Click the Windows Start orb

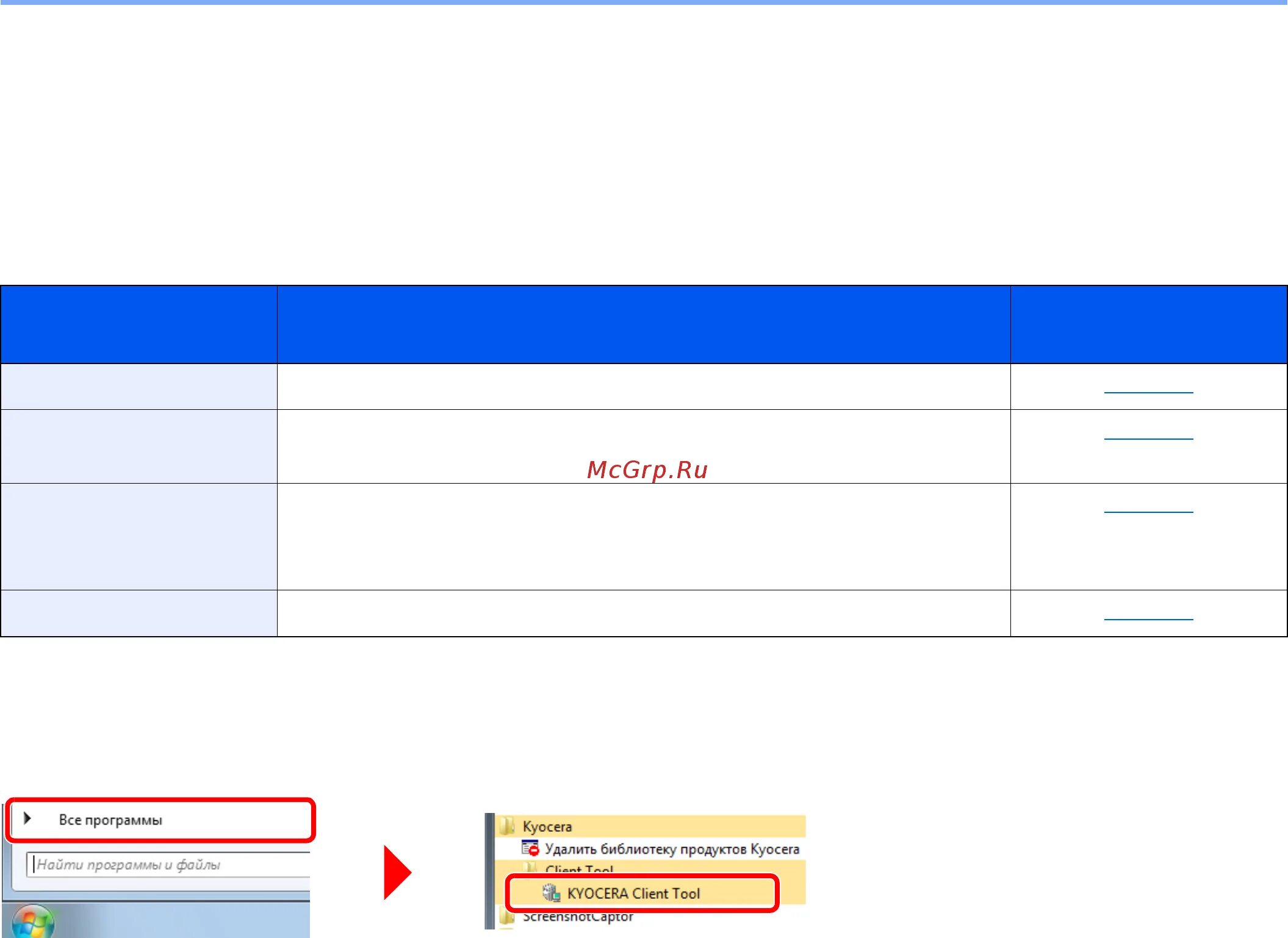(x=33, y=923)
